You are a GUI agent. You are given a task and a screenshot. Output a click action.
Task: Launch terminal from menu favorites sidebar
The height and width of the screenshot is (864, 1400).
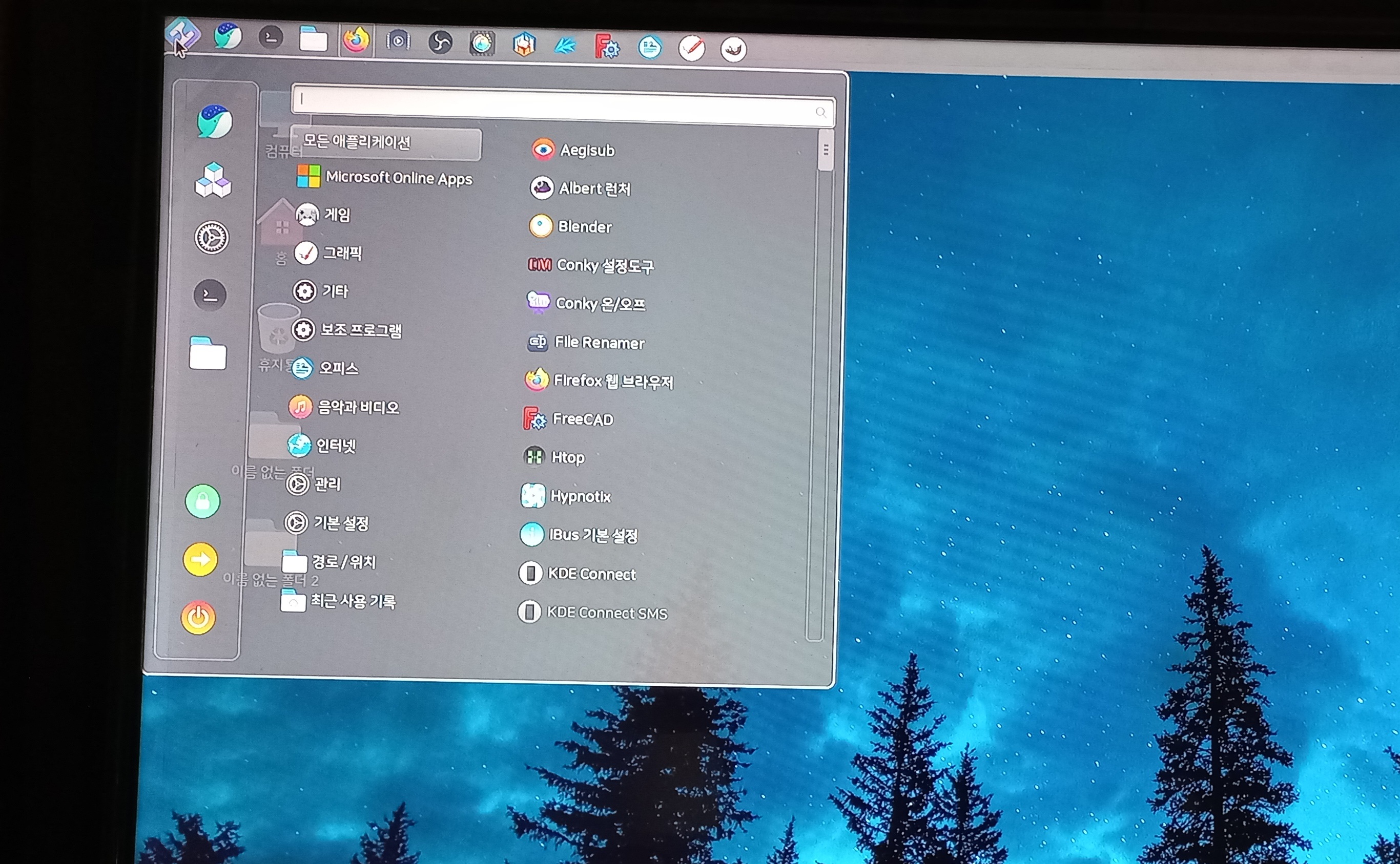point(210,295)
